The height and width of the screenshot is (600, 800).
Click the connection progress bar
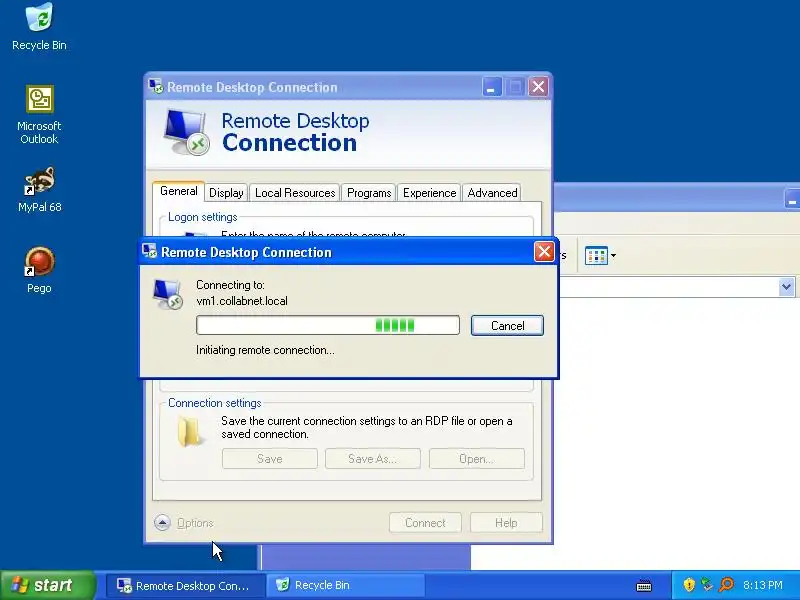(x=328, y=325)
